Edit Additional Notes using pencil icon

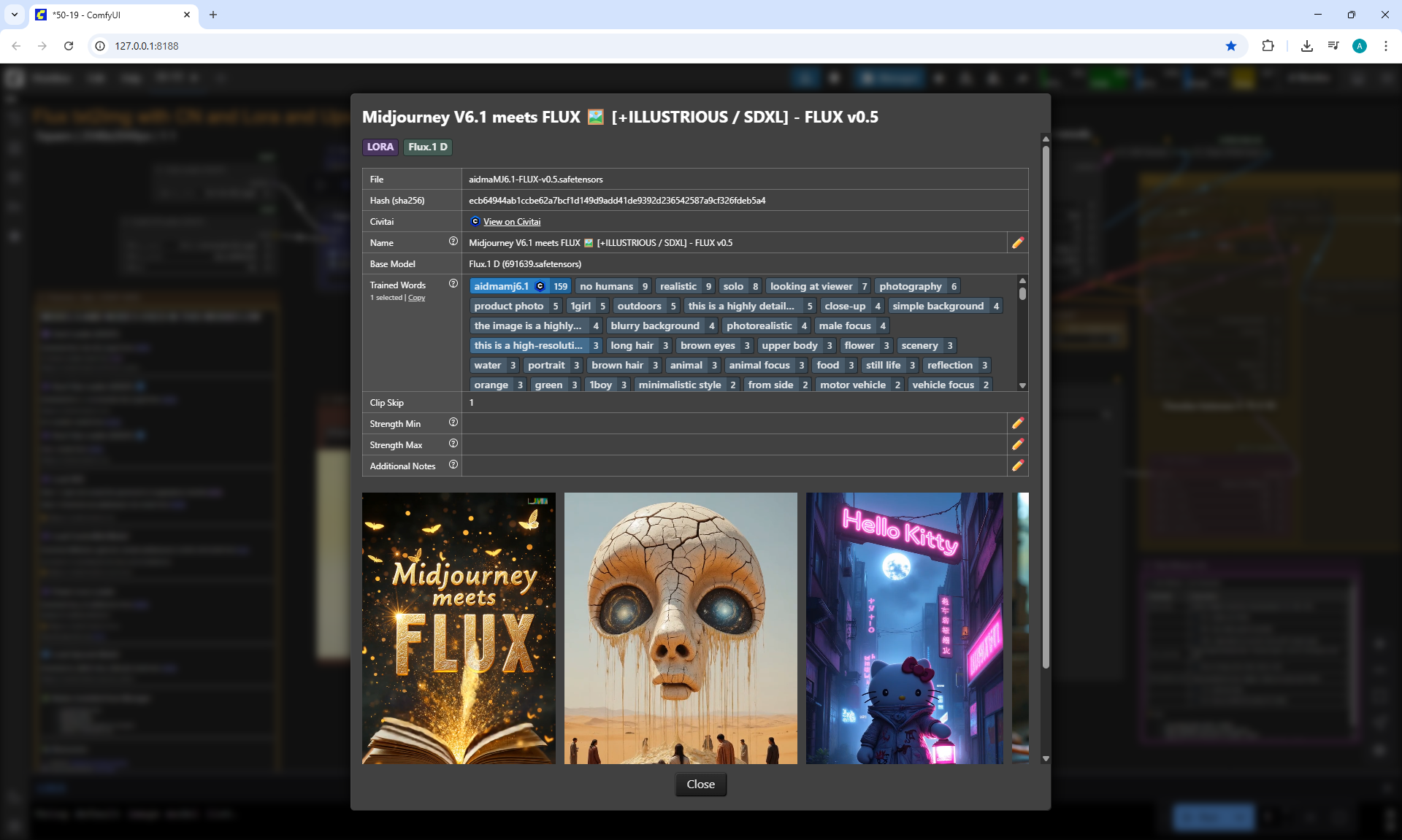click(x=1017, y=466)
